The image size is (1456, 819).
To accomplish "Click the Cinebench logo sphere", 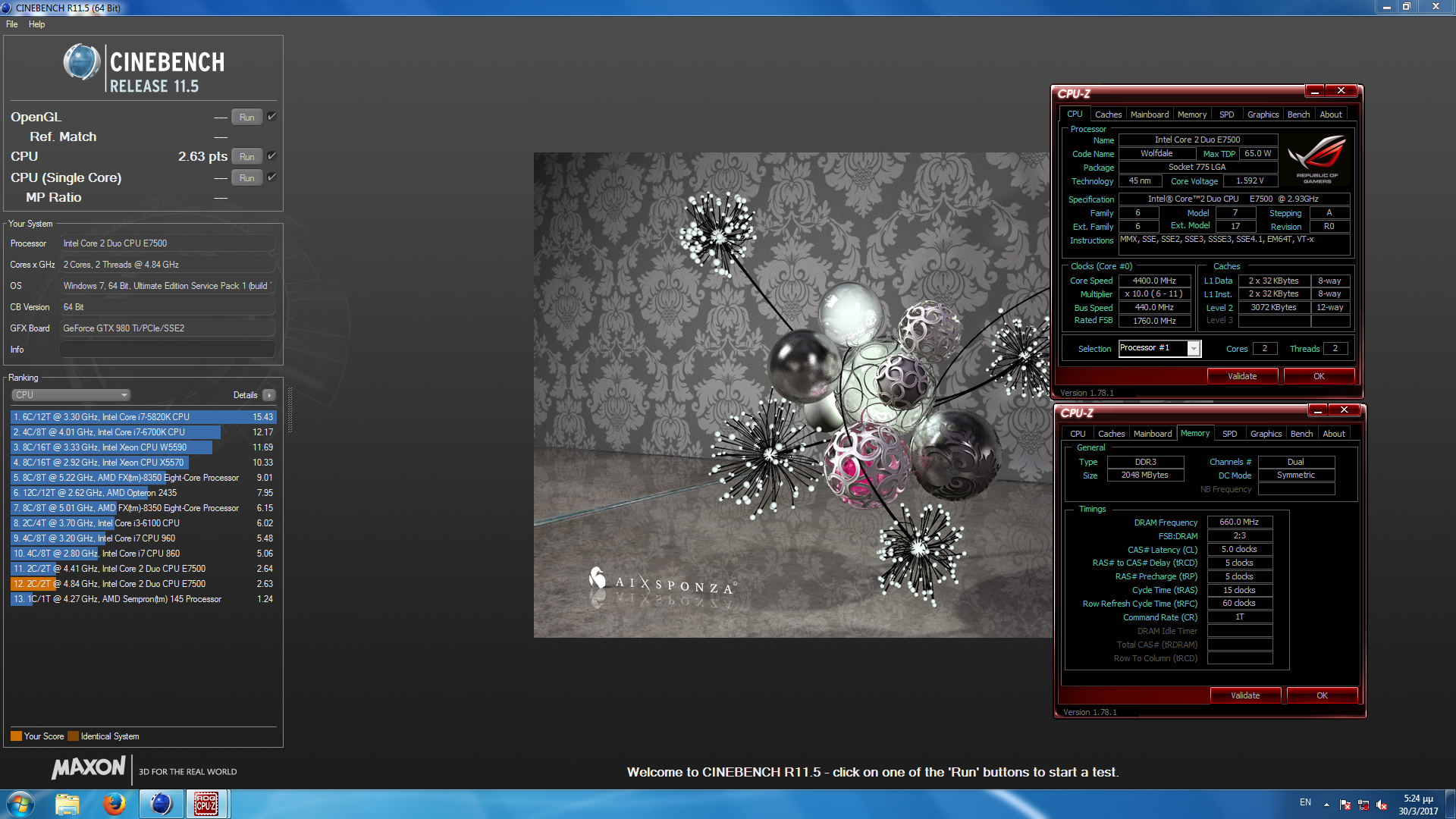I will (82, 63).
